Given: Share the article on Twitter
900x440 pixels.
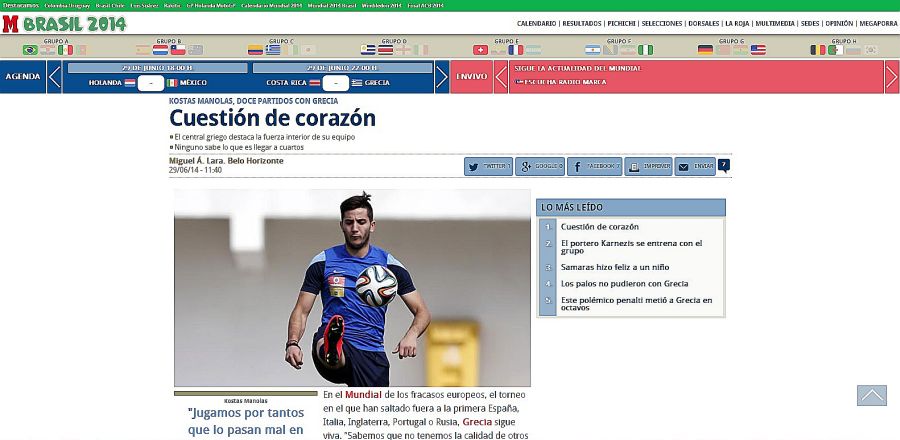Looking at the screenshot, I should [x=488, y=167].
